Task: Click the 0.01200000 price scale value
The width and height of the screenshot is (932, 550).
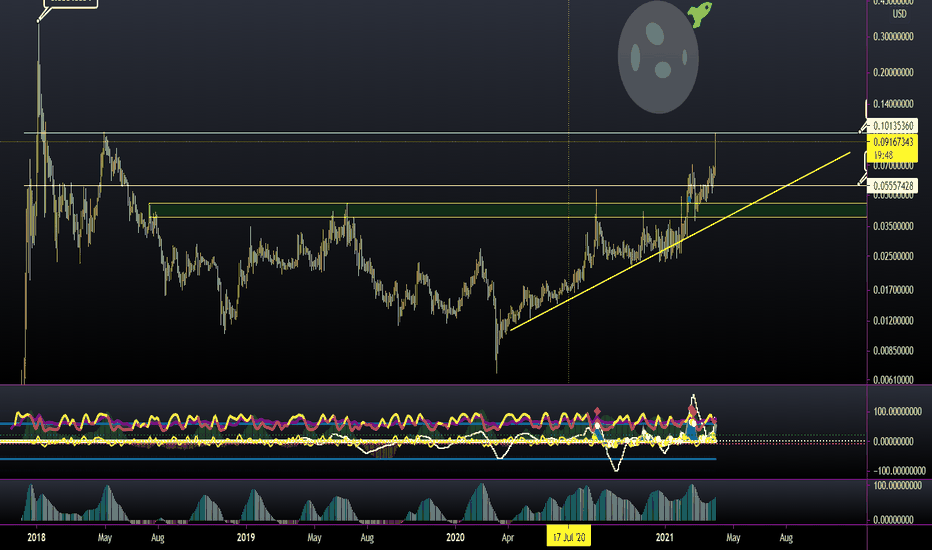Action: [893, 321]
